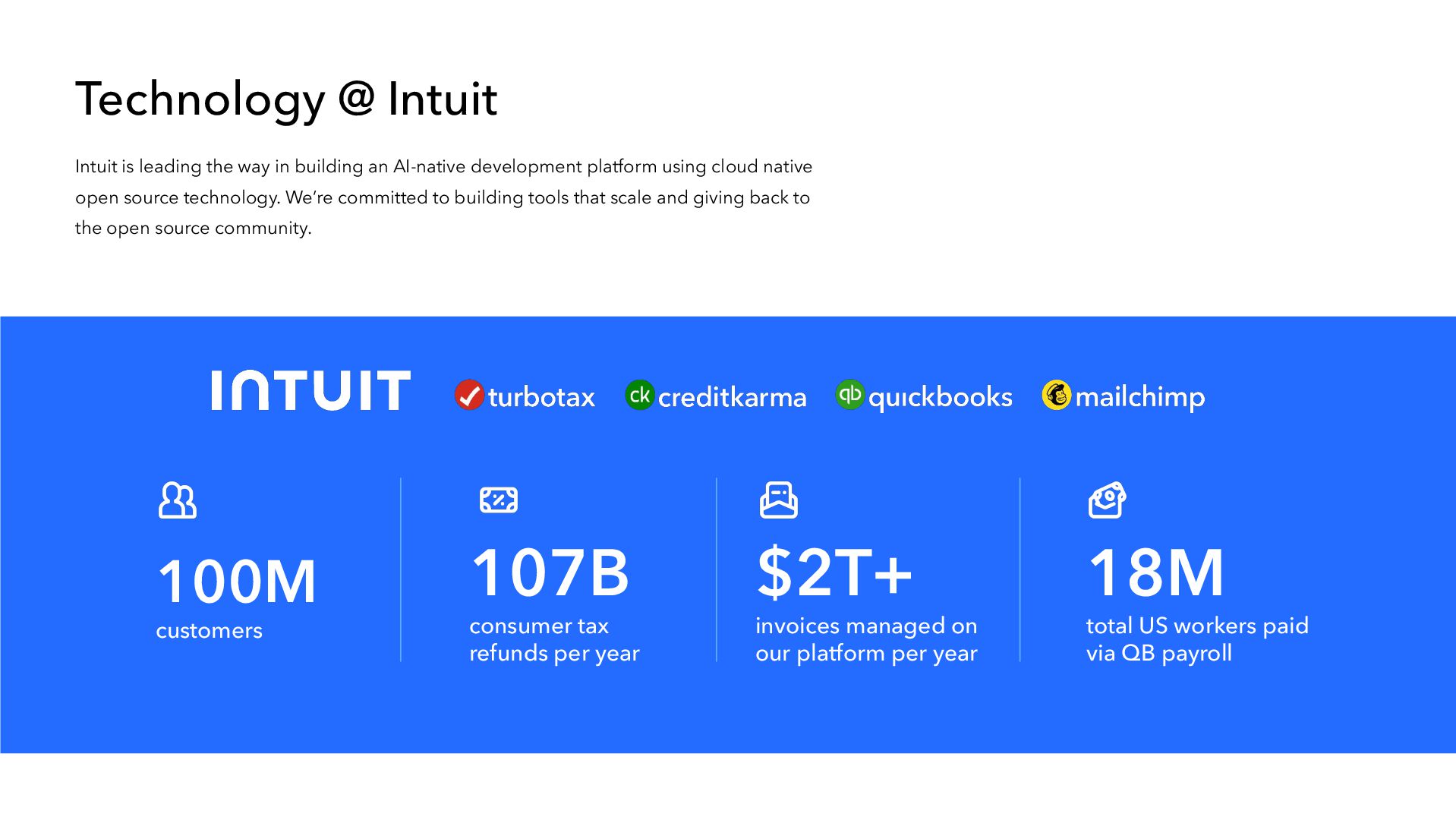Click the 18M figure
Viewport: 1456px width, 820px height.
pyautogui.click(x=1156, y=572)
